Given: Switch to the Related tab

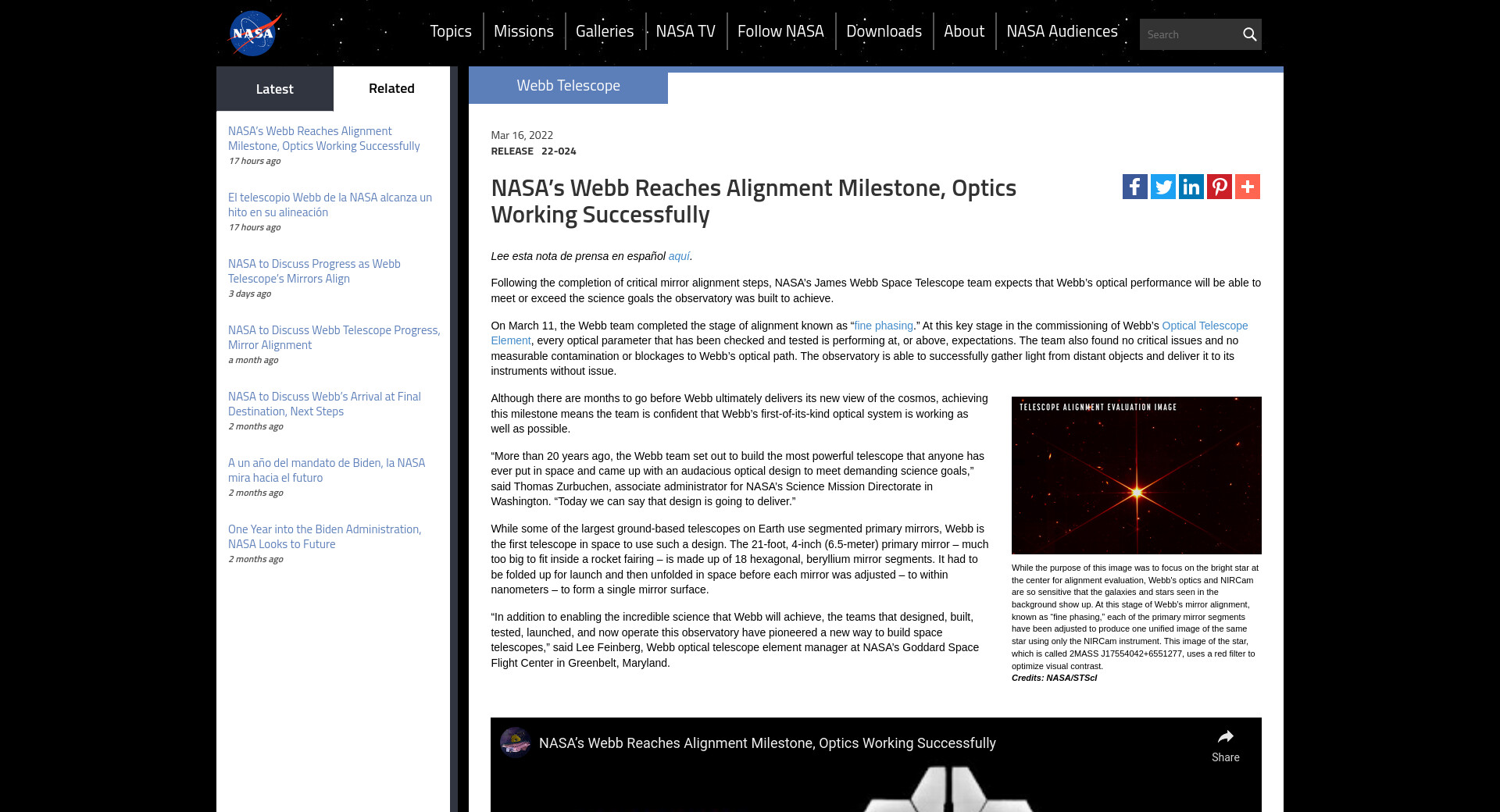Looking at the screenshot, I should (x=391, y=89).
